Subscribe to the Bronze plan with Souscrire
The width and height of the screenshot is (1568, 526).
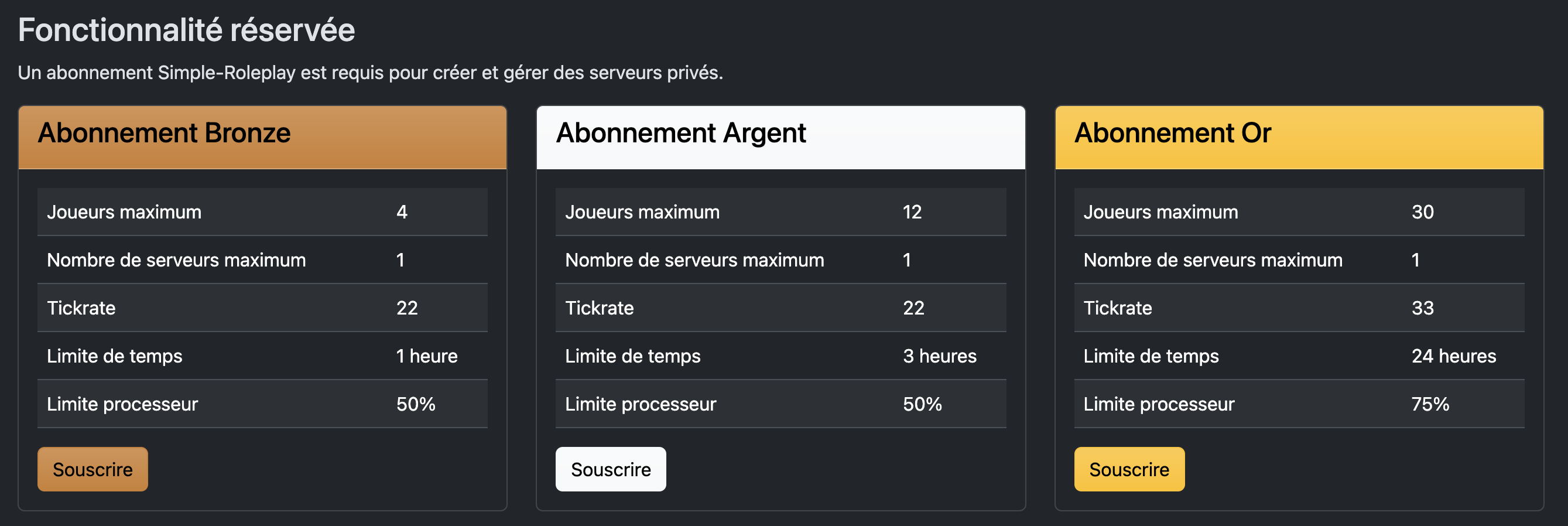coord(93,469)
